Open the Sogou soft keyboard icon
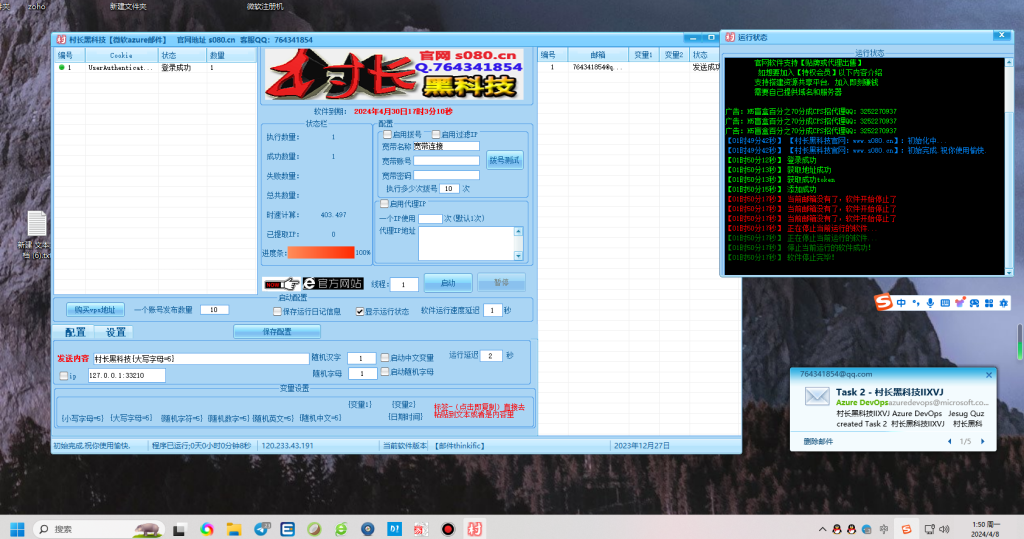Image resolution: width=1024 pixels, height=539 pixels. [x=945, y=303]
